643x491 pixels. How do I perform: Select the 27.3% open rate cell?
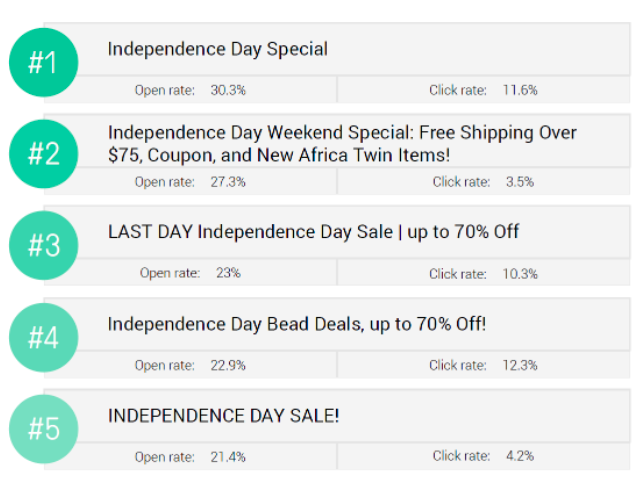click(228, 182)
